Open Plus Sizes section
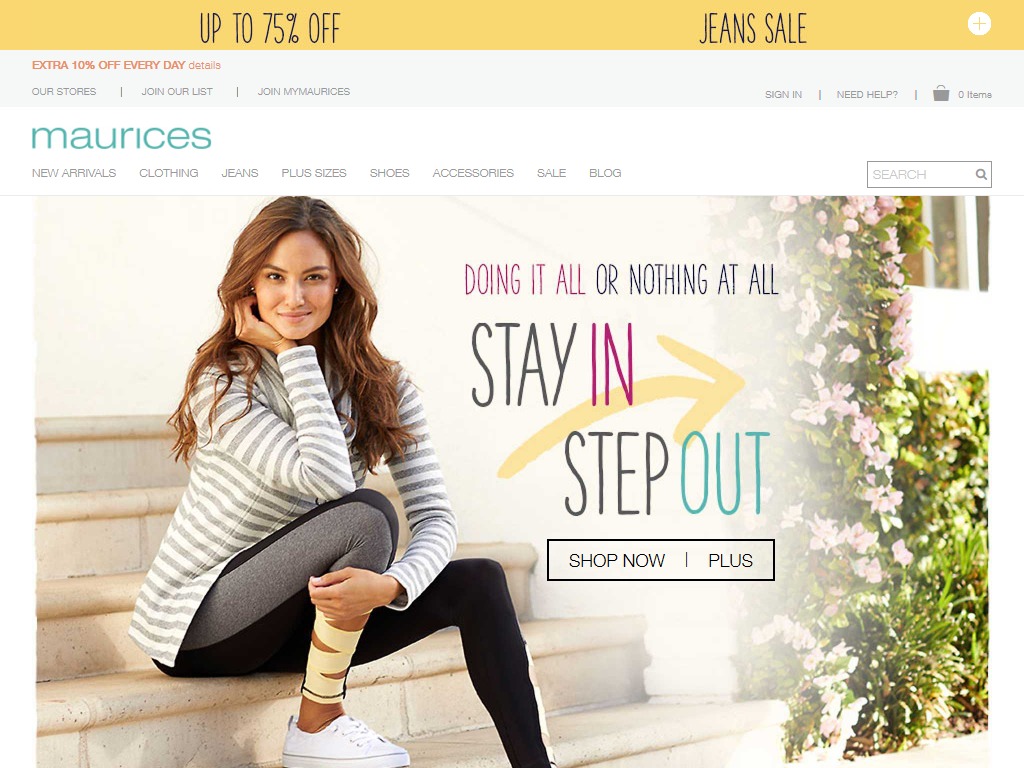This screenshot has width=1024, height=768. coord(314,173)
